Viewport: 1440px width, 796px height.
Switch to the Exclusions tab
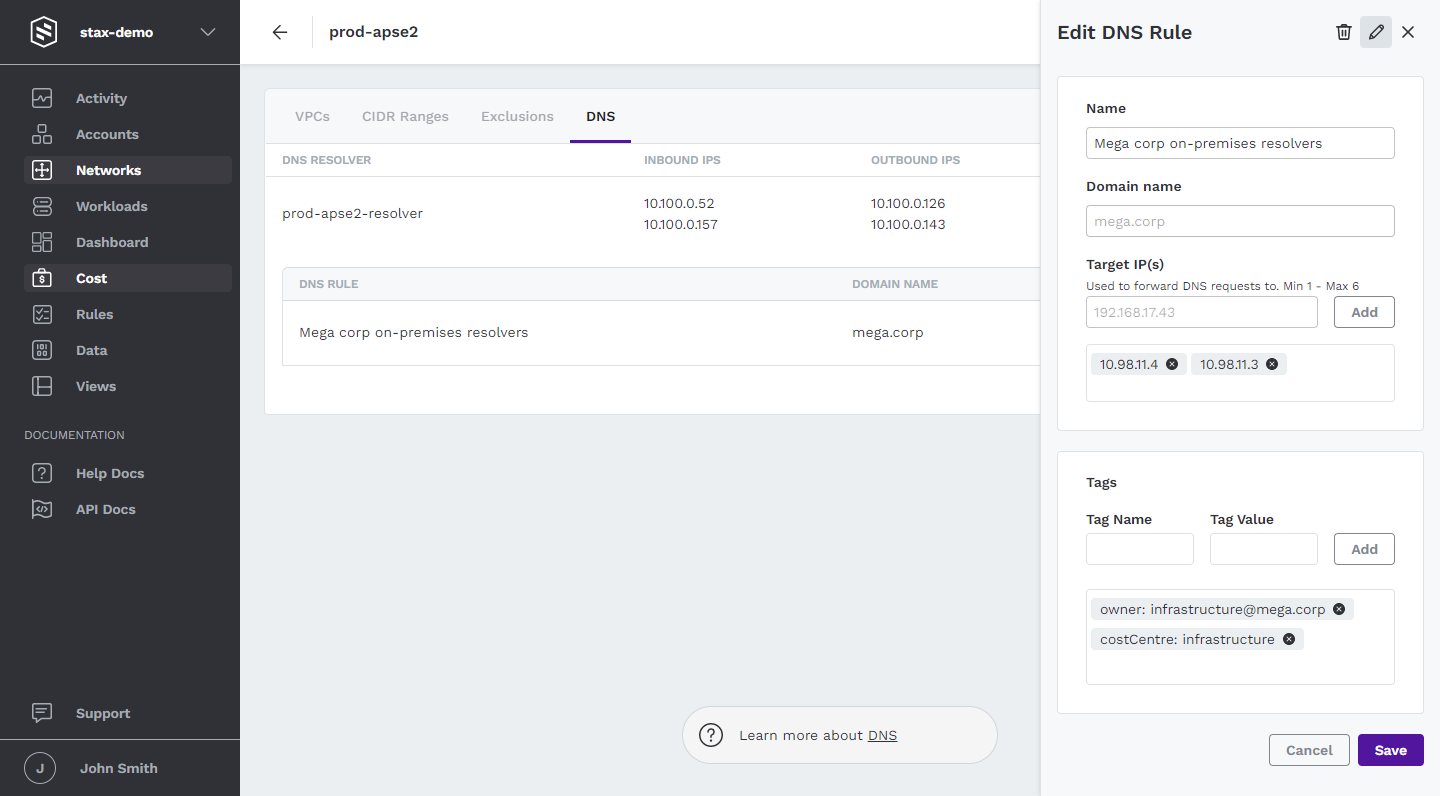[x=517, y=116]
